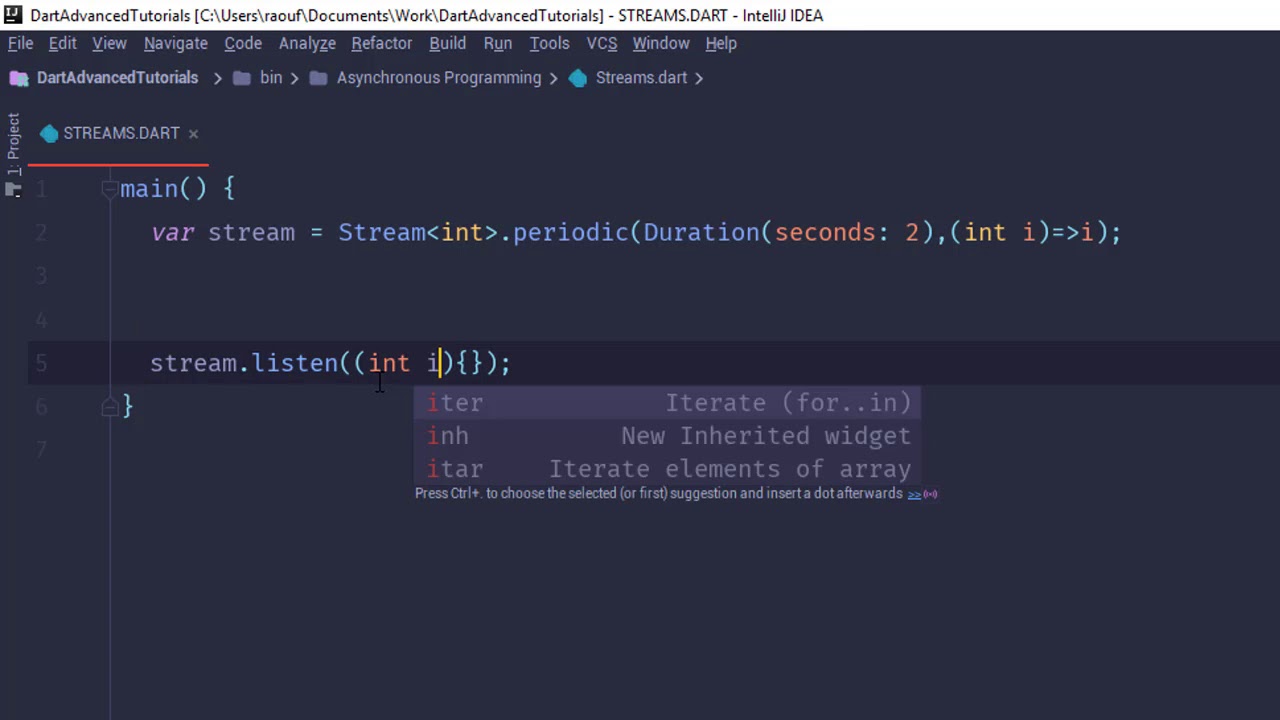This screenshot has width=1280, height=720.
Task: Select the STREAMS.DART editor tab
Action: [120, 133]
